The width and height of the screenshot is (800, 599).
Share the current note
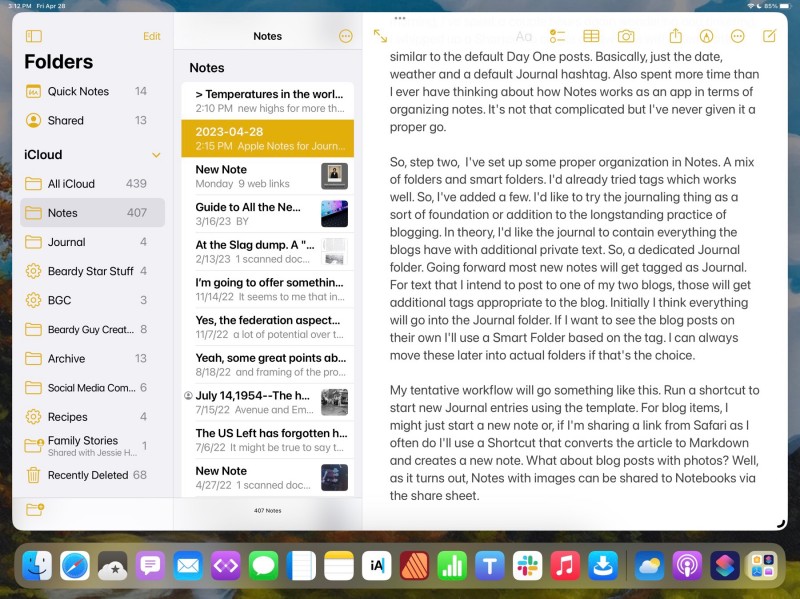point(675,35)
